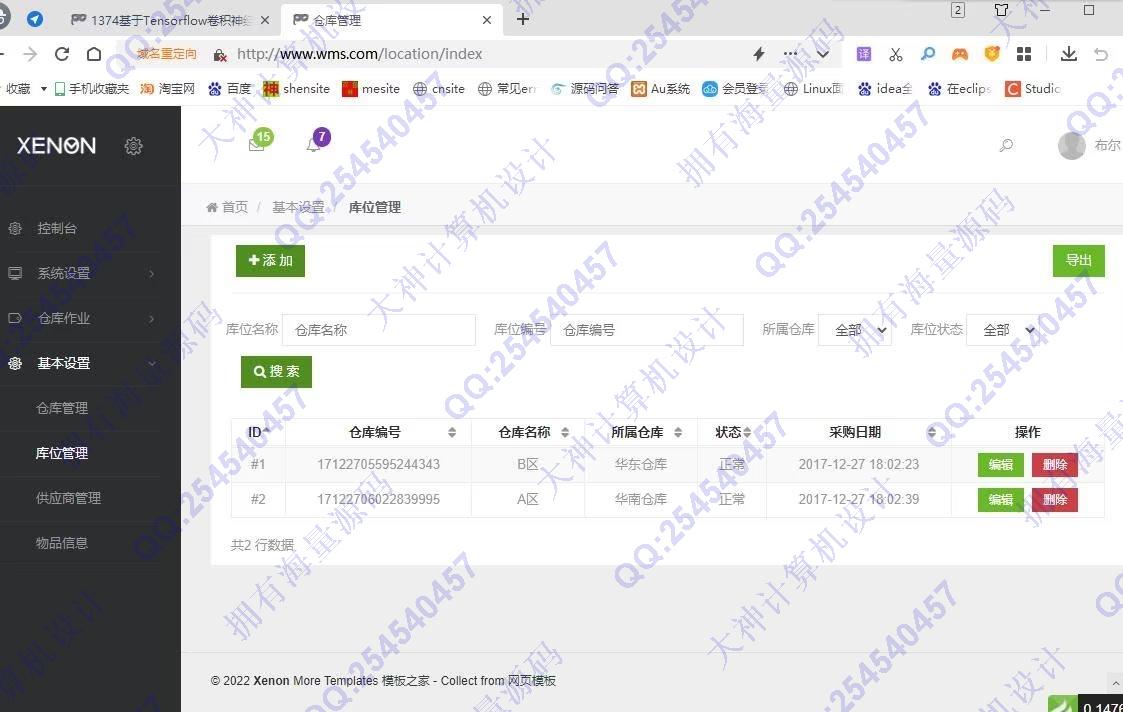Click the 库位编号 input field
Viewport: 1123px width, 712px height.
tap(647, 330)
